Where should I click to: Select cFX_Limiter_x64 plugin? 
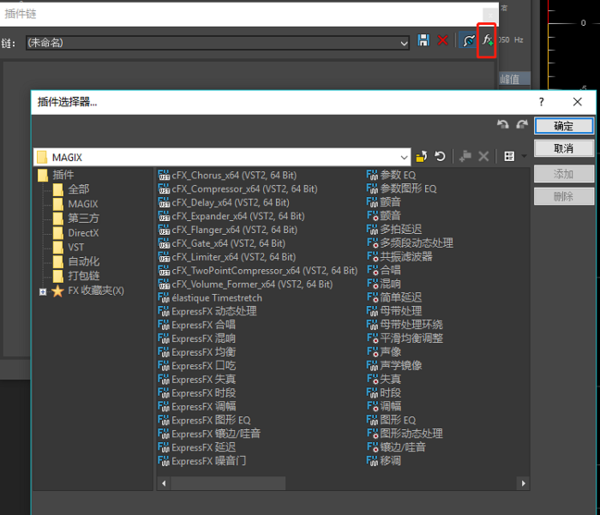coord(227,257)
